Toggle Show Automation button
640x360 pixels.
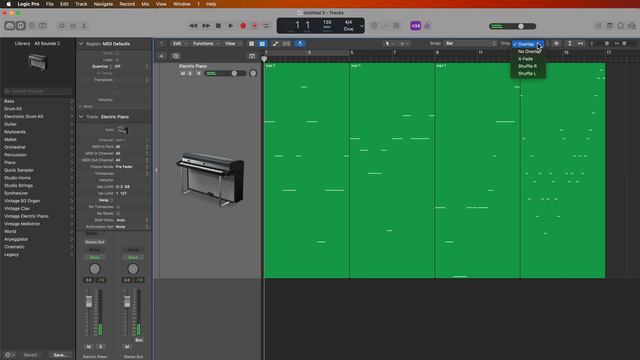(x=276, y=44)
